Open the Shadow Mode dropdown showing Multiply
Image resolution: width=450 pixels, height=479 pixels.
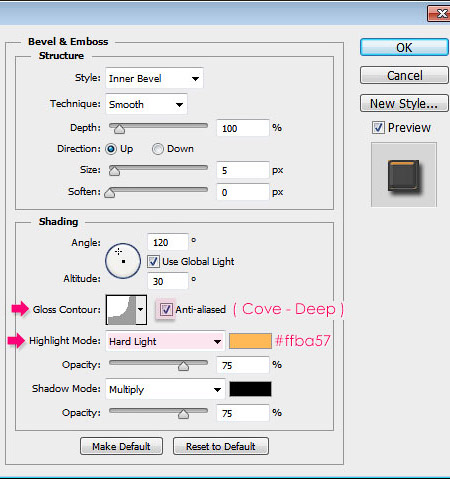pyautogui.click(x=165, y=389)
